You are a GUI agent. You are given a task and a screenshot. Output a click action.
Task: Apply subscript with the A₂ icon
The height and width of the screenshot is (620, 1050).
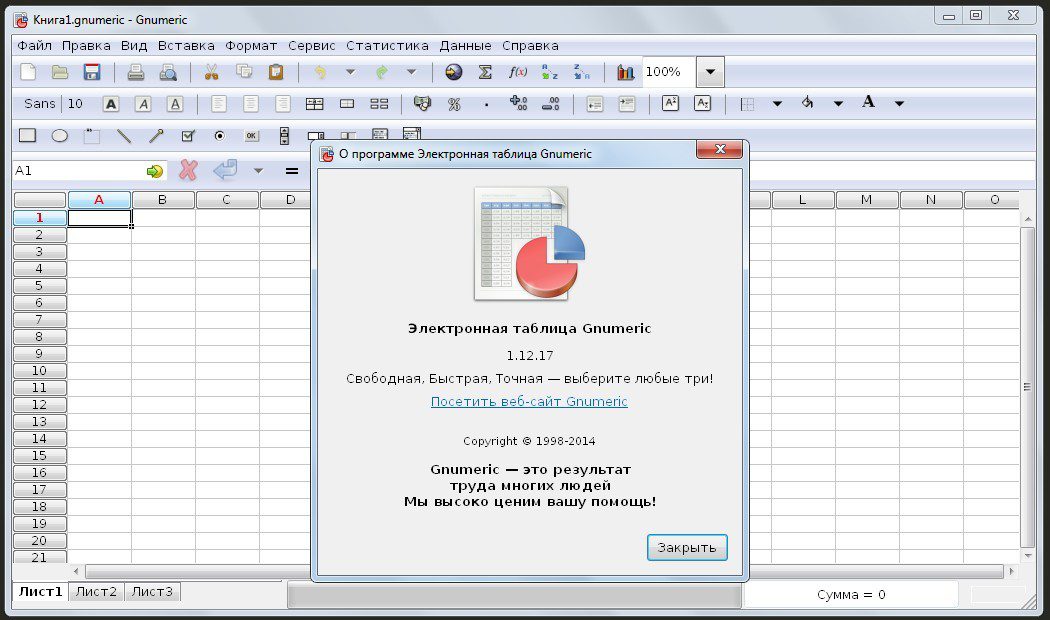702,103
